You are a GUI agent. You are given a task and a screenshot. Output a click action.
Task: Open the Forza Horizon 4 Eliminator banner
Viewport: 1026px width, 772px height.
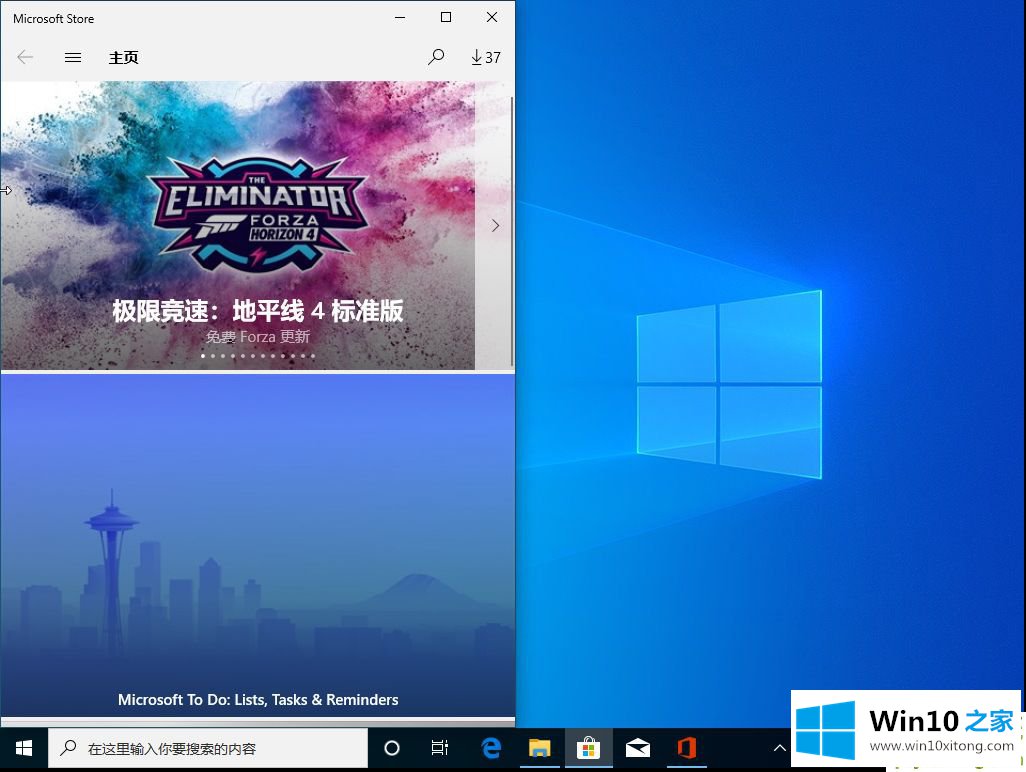coord(238,226)
